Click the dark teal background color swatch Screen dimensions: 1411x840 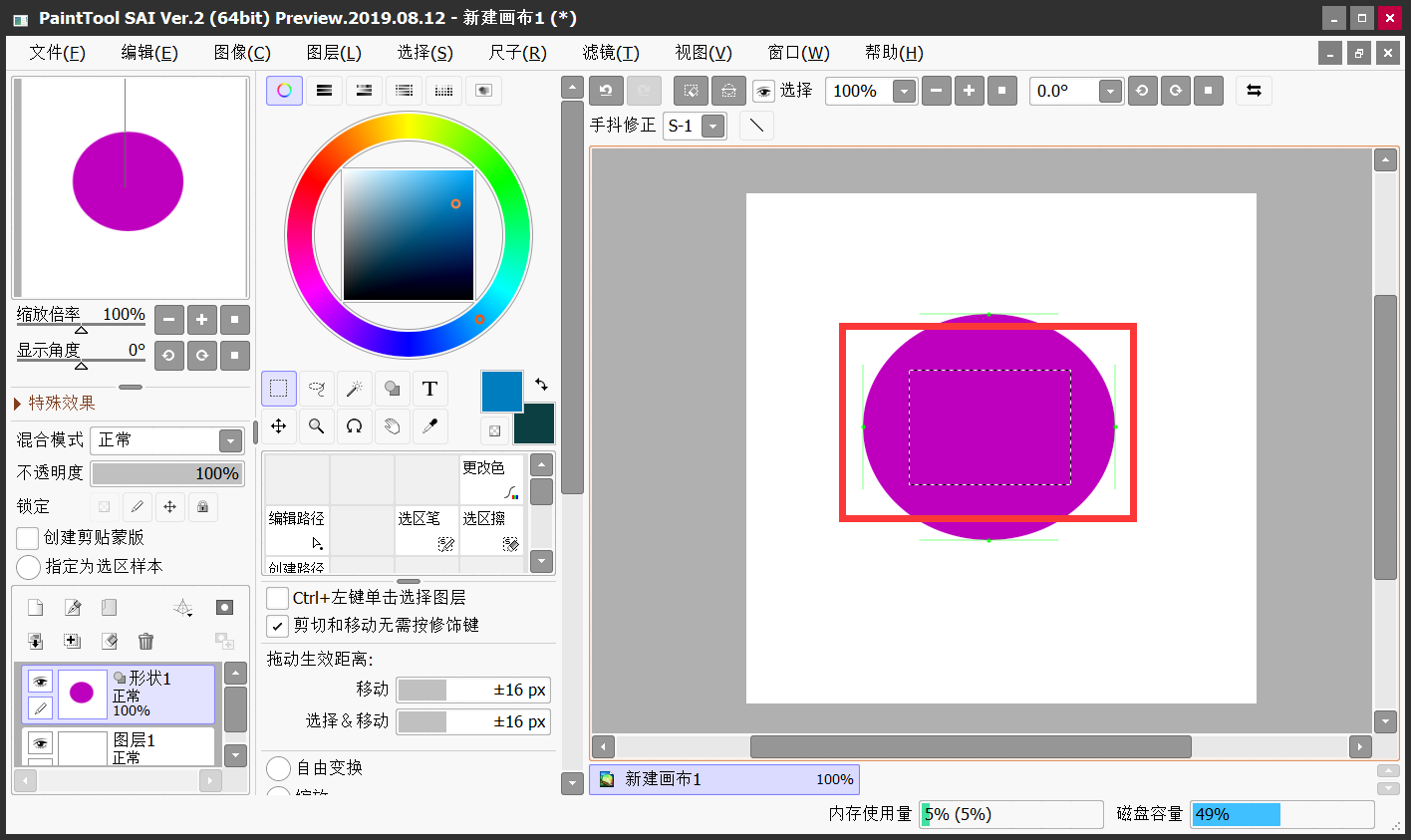point(534,423)
